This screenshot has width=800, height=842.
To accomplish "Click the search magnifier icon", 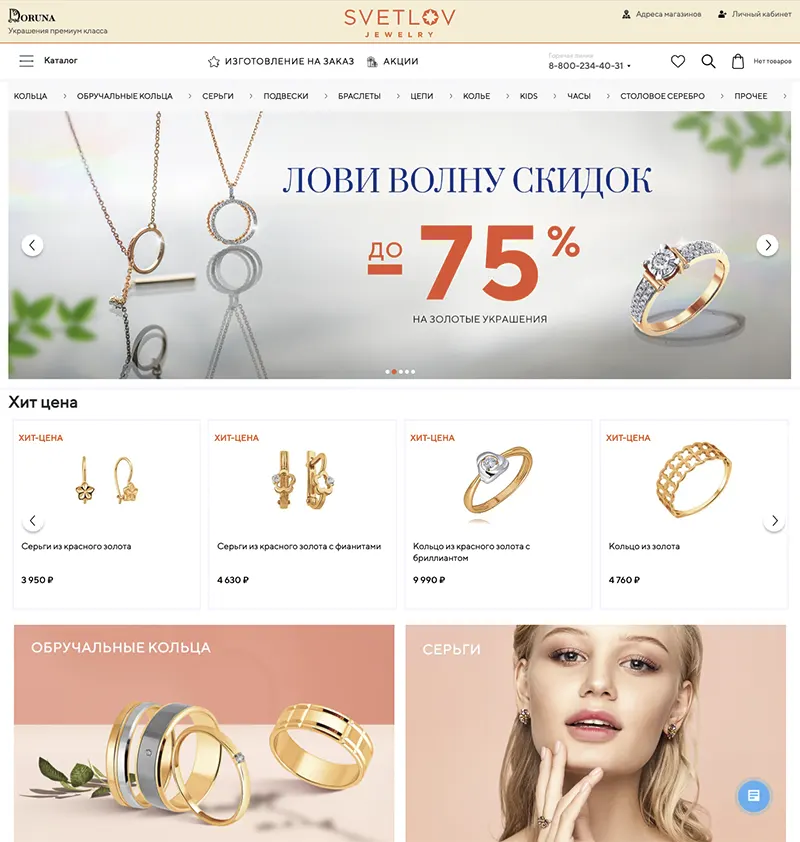I will point(708,61).
